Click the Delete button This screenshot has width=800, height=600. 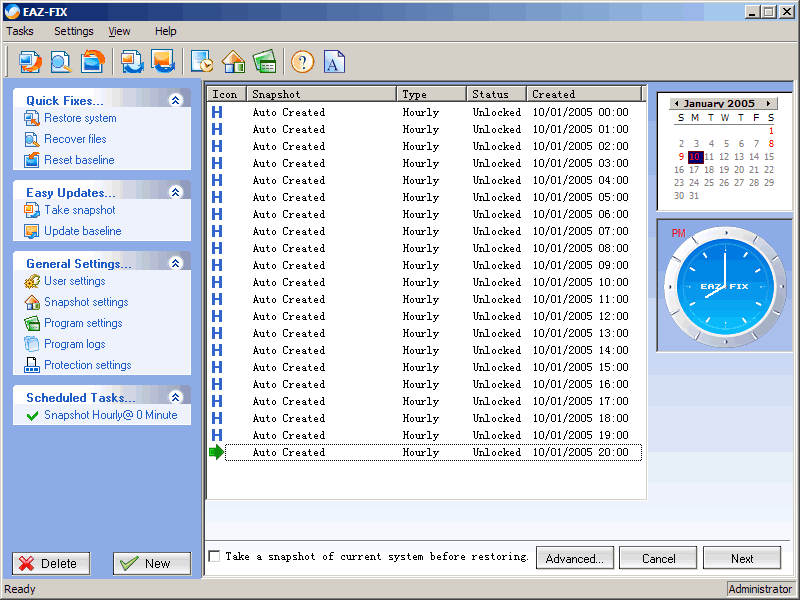tap(51, 563)
